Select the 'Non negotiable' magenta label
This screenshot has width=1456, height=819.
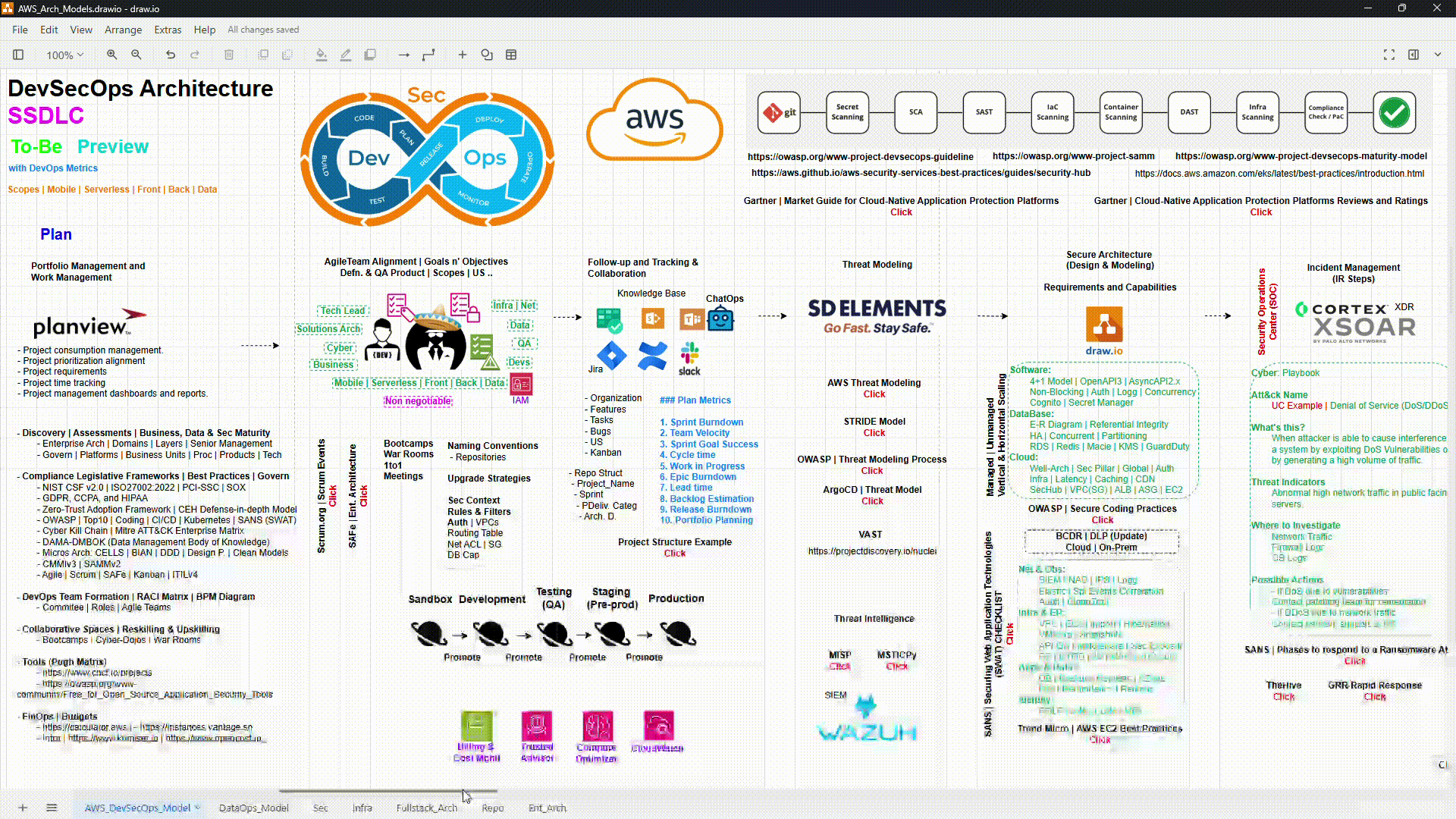418,401
